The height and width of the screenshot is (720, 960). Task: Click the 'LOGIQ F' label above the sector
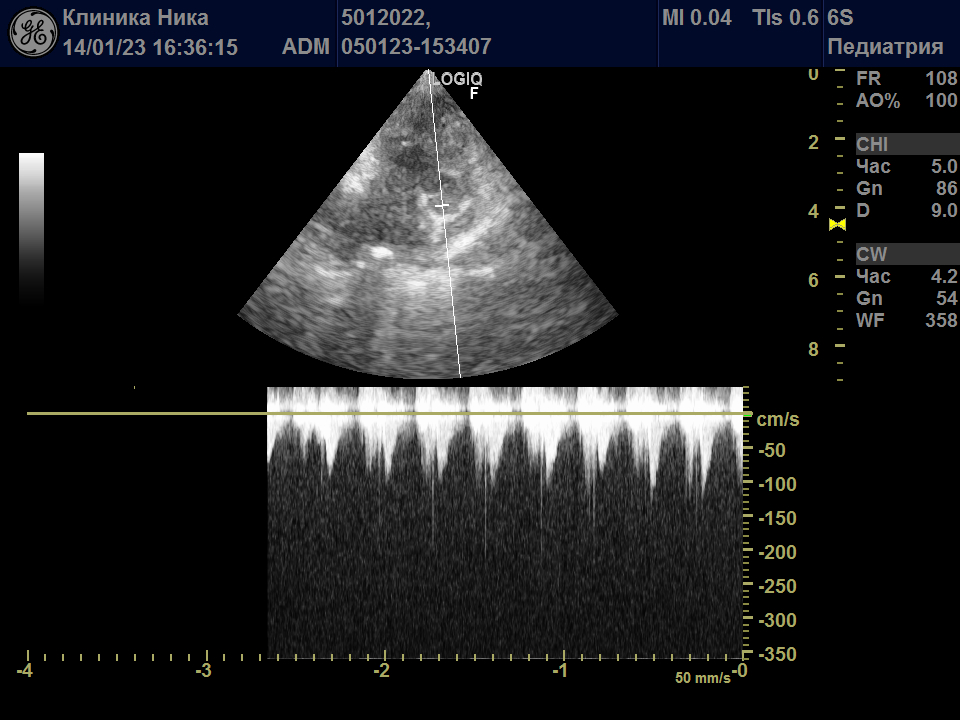coord(457,85)
